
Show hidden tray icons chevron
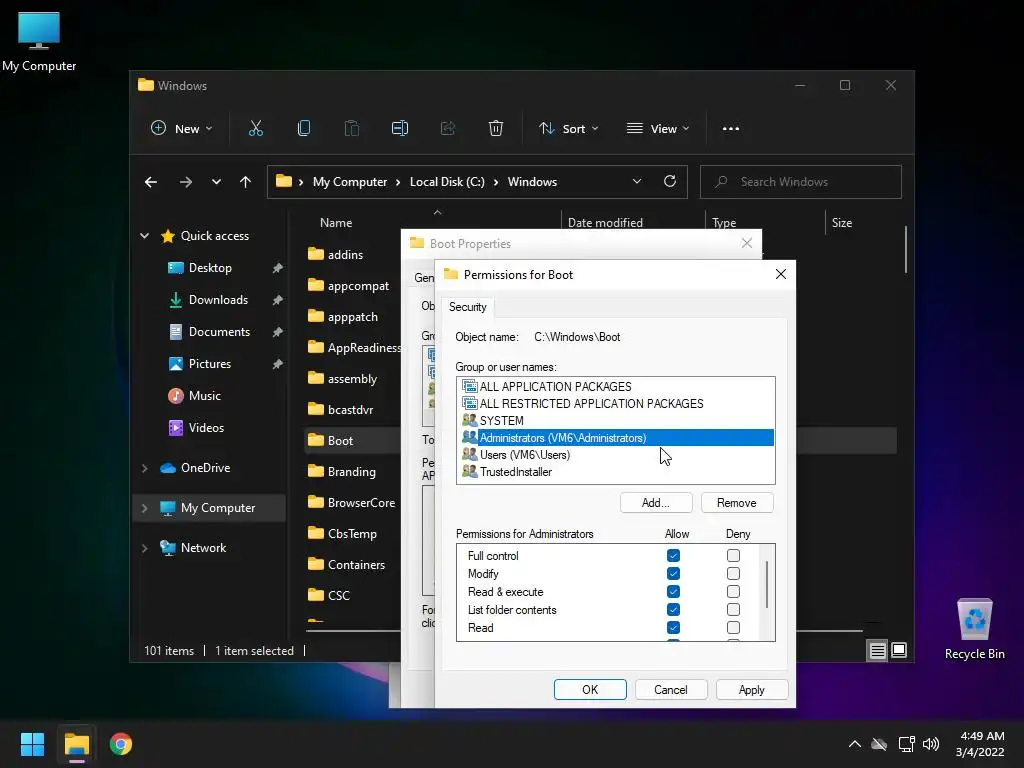(x=854, y=744)
